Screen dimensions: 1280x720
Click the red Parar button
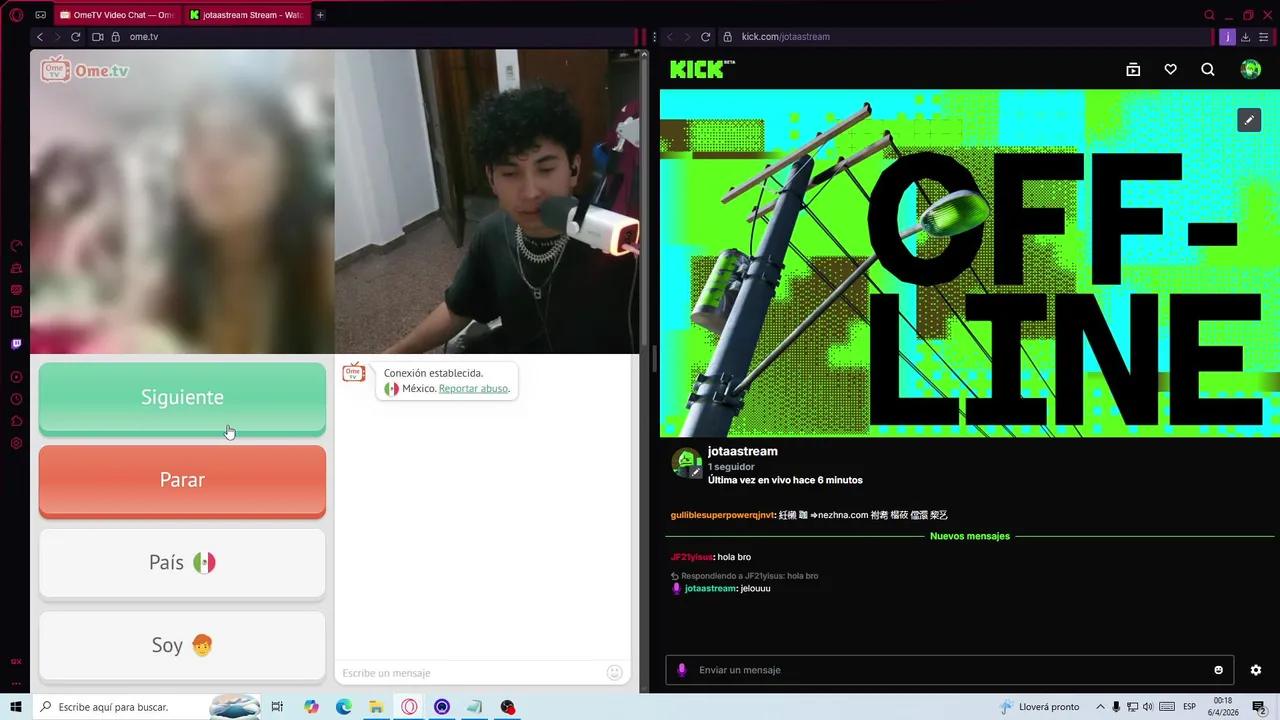[182, 481]
